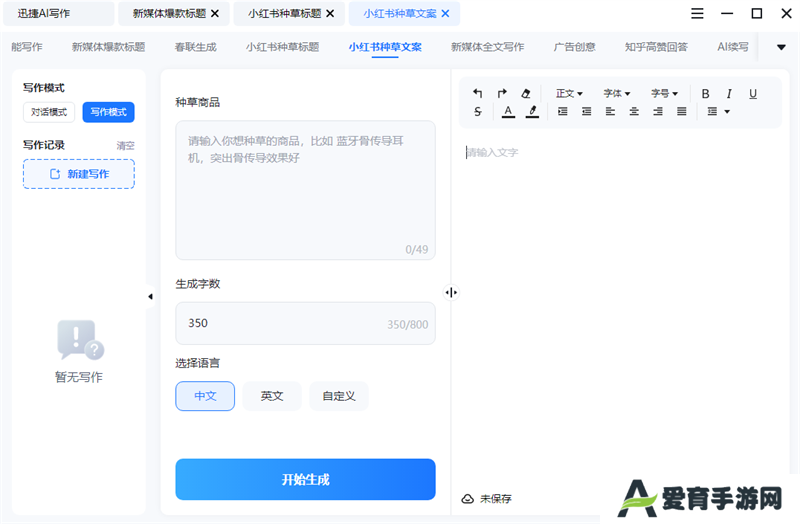Focus the 种草商品 product description field
The height and width of the screenshot is (524, 800).
click(x=305, y=190)
